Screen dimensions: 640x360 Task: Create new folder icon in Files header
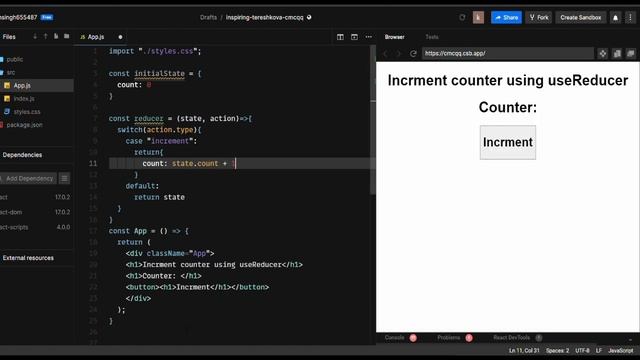[67, 37]
